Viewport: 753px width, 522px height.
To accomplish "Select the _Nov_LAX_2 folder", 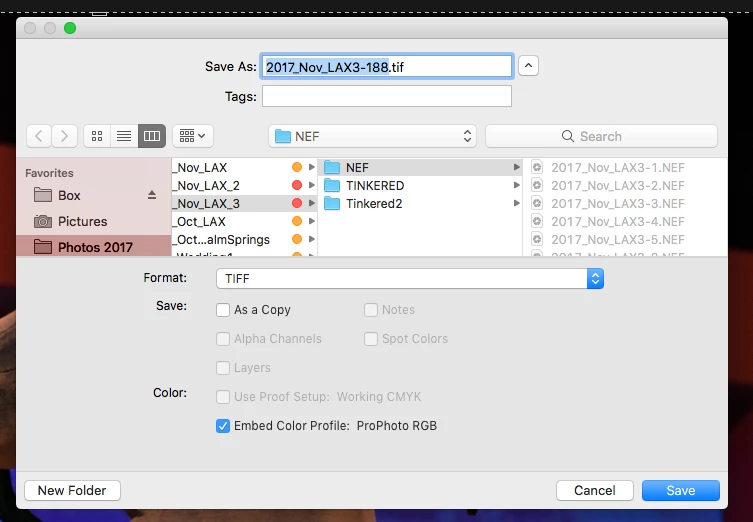I will point(244,185).
